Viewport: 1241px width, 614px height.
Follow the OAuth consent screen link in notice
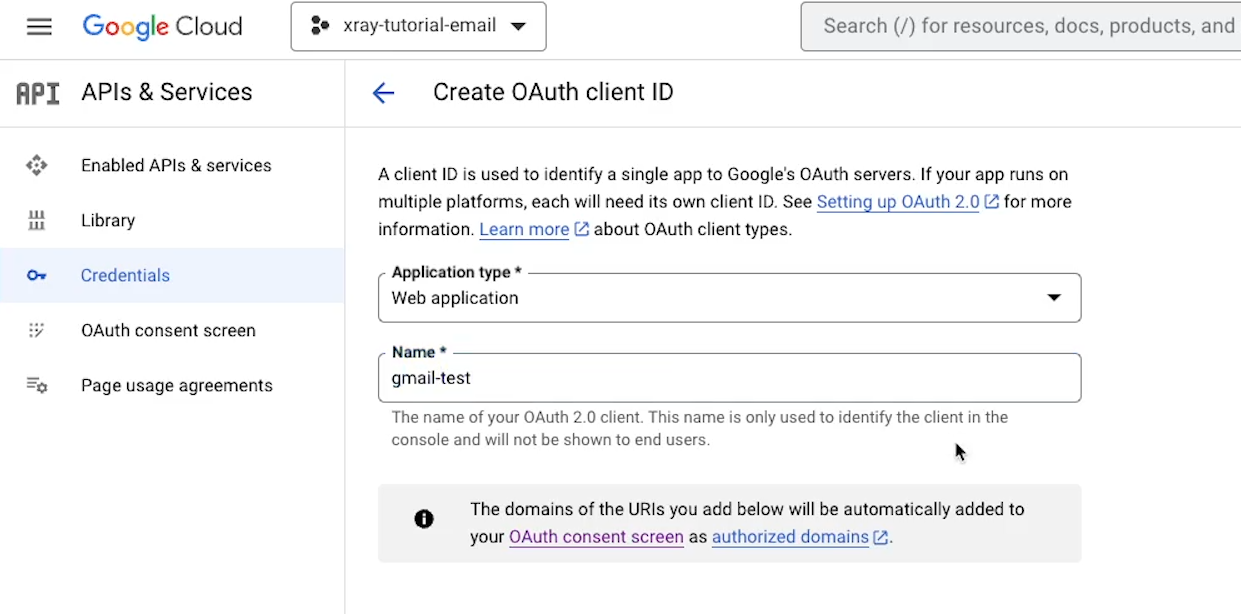tap(596, 537)
